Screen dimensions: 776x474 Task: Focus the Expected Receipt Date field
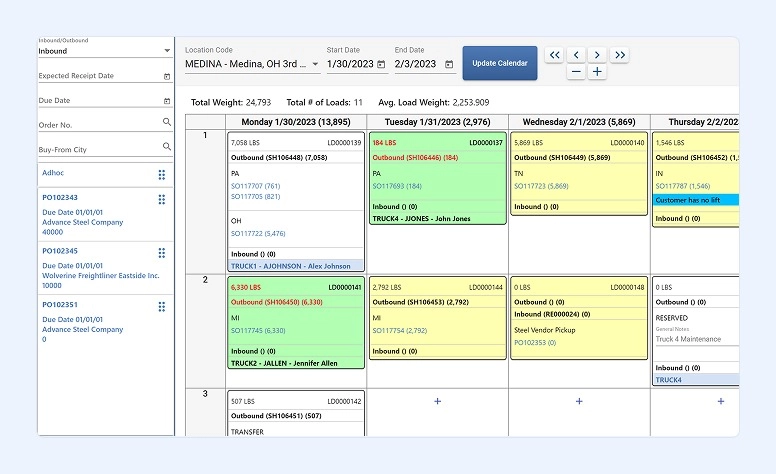(x=99, y=76)
